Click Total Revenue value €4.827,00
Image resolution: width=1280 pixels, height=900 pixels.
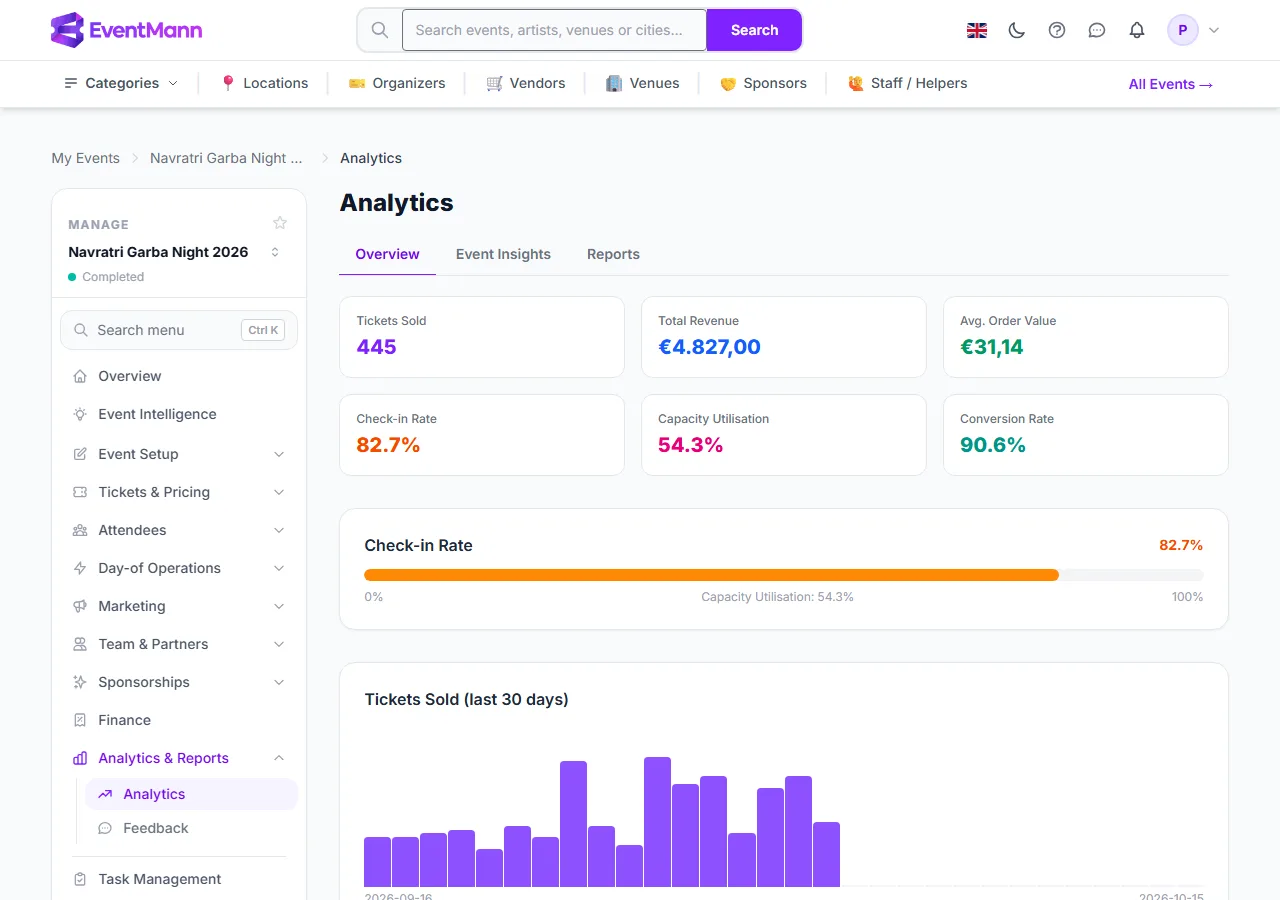coord(709,347)
